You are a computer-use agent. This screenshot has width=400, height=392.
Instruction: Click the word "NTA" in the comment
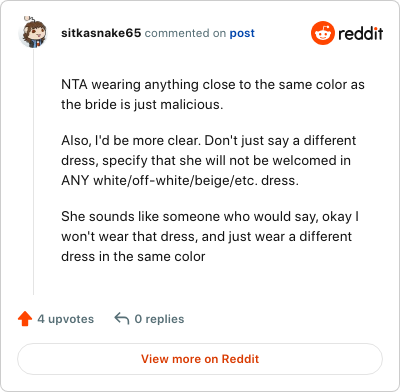click(74, 85)
